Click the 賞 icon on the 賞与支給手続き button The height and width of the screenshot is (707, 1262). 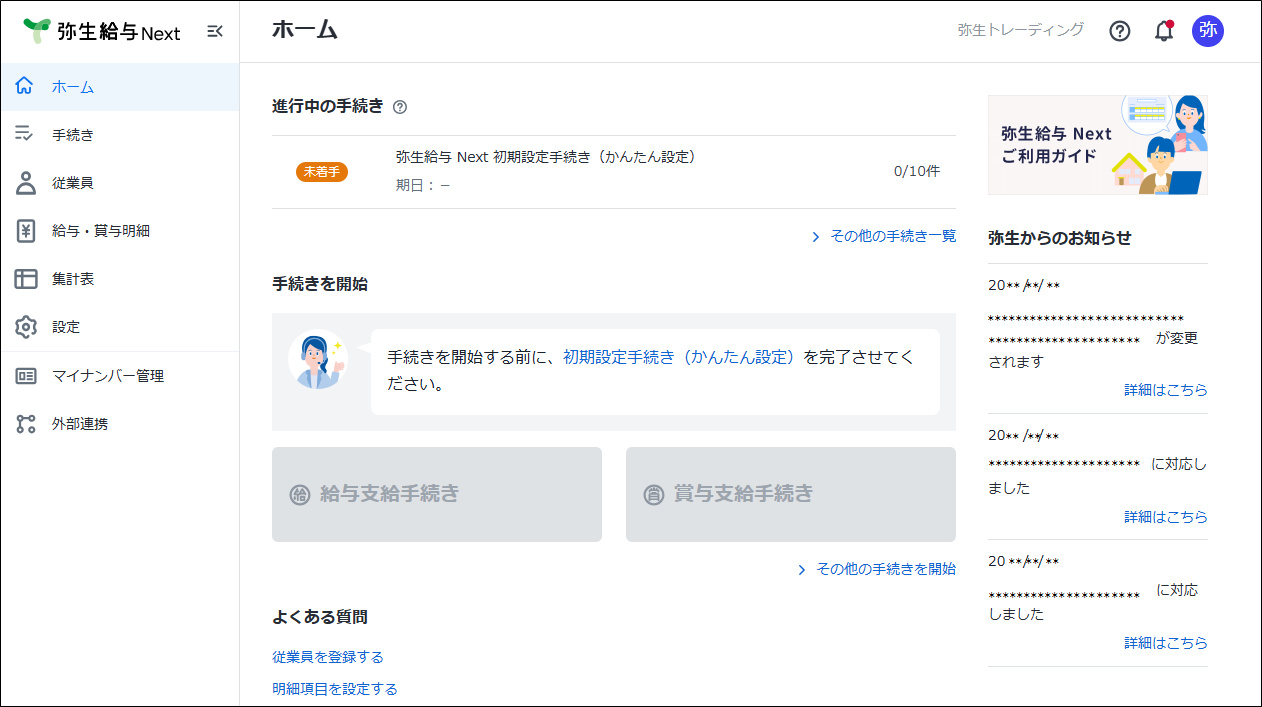[654, 494]
